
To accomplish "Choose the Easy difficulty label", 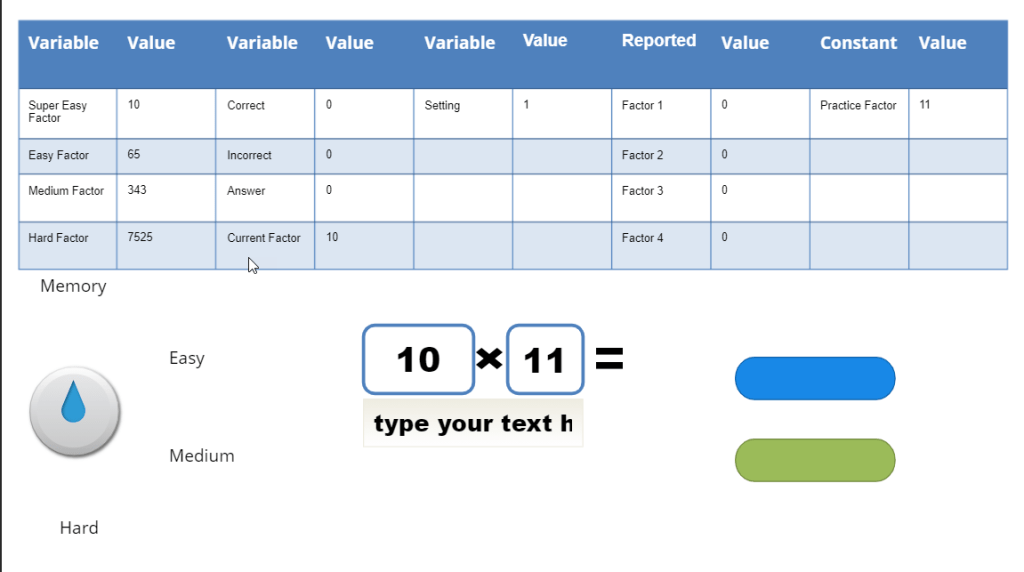I will click(187, 358).
